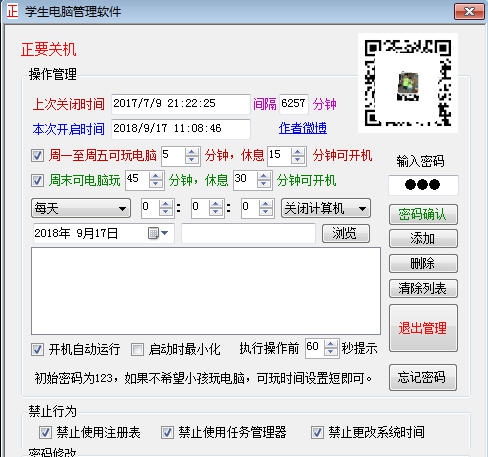Screen dimensions: 488x457
Task: Click 退出管理 button
Action: [423, 328]
